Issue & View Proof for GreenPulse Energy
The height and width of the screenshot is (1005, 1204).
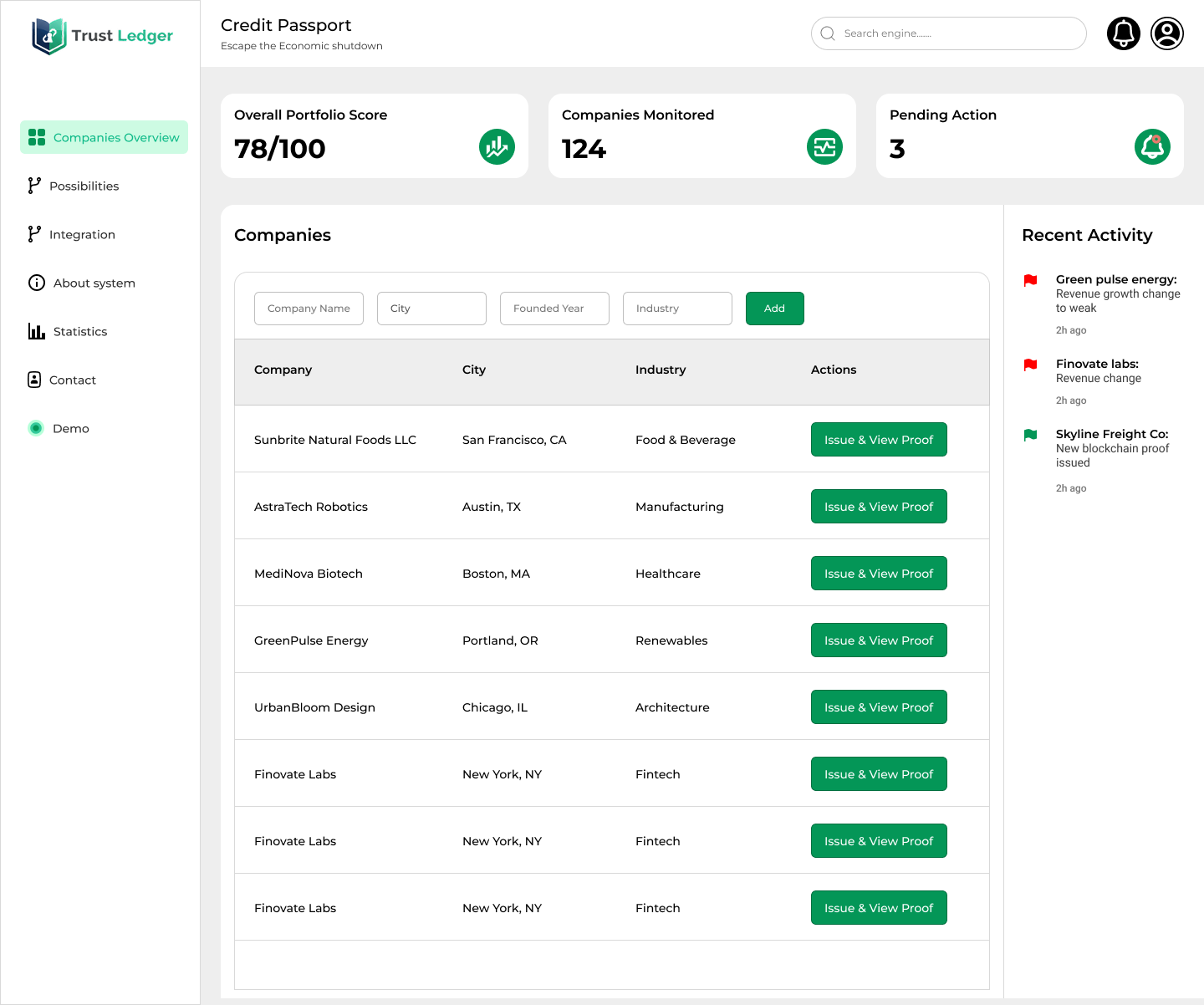tap(879, 640)
